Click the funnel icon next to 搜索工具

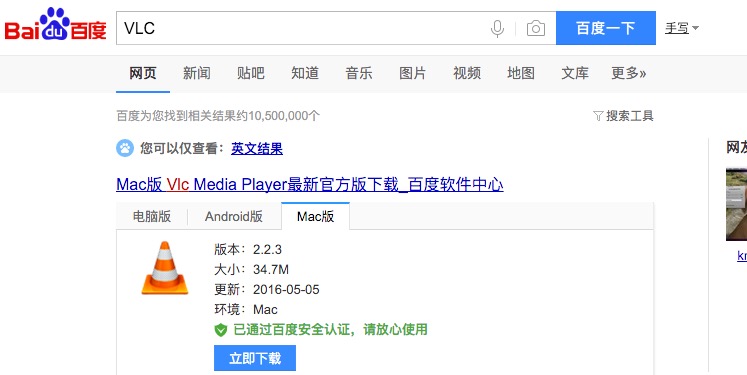pos(598,116)
